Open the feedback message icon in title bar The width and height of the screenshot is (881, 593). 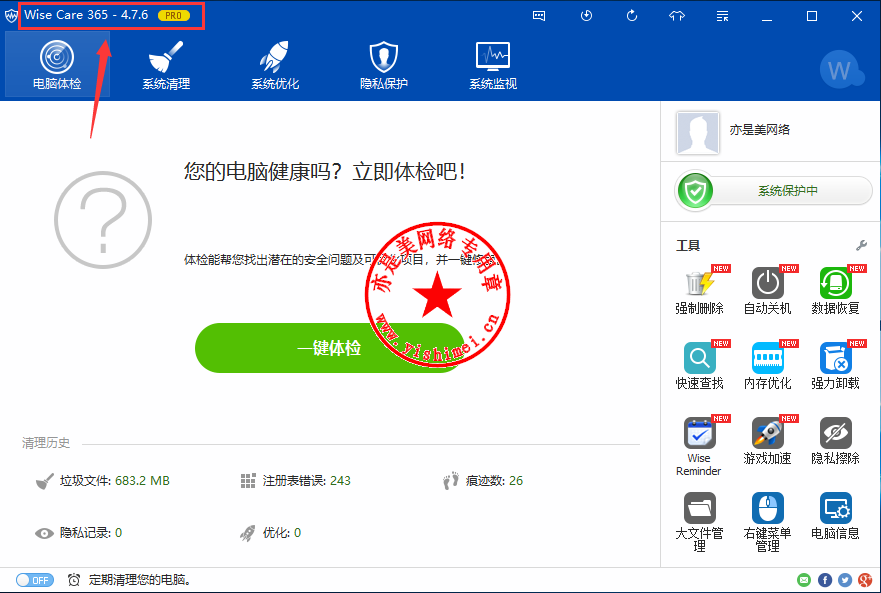(x=539, y=16)
